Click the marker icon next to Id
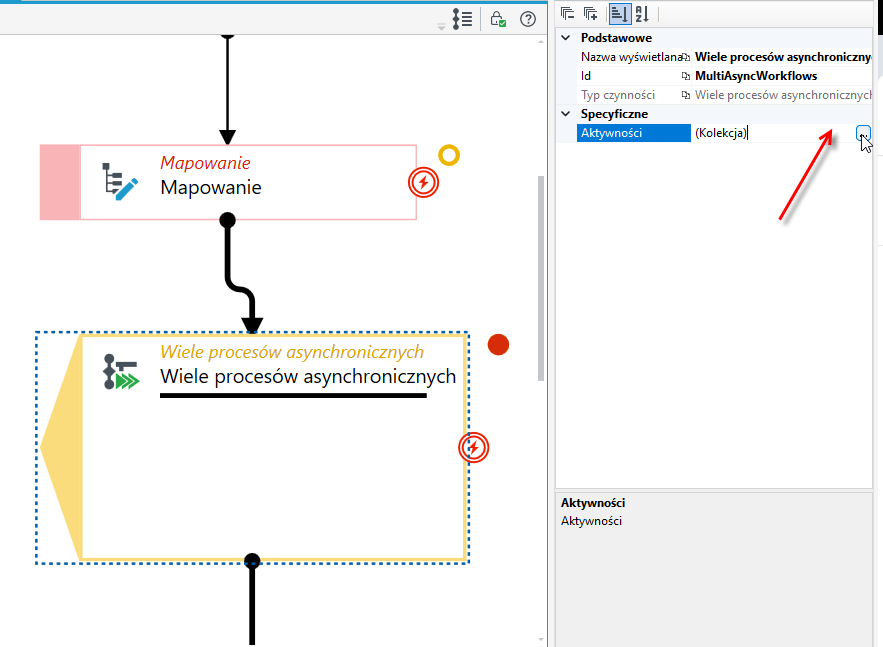This screenshot has height=647, width=883. 685,76
